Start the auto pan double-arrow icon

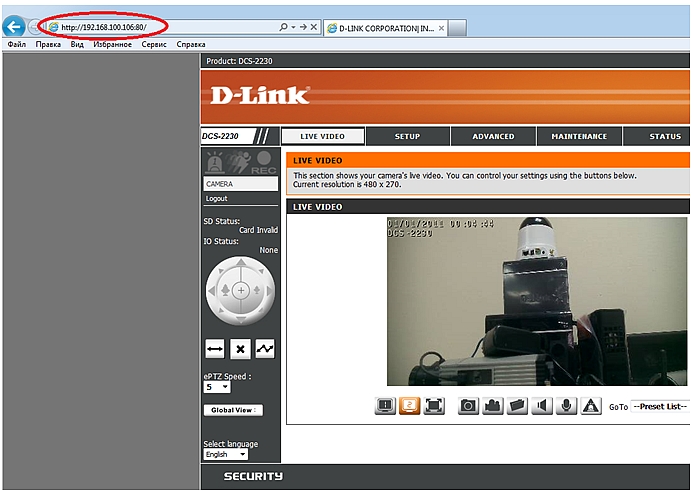coord(214,349)
